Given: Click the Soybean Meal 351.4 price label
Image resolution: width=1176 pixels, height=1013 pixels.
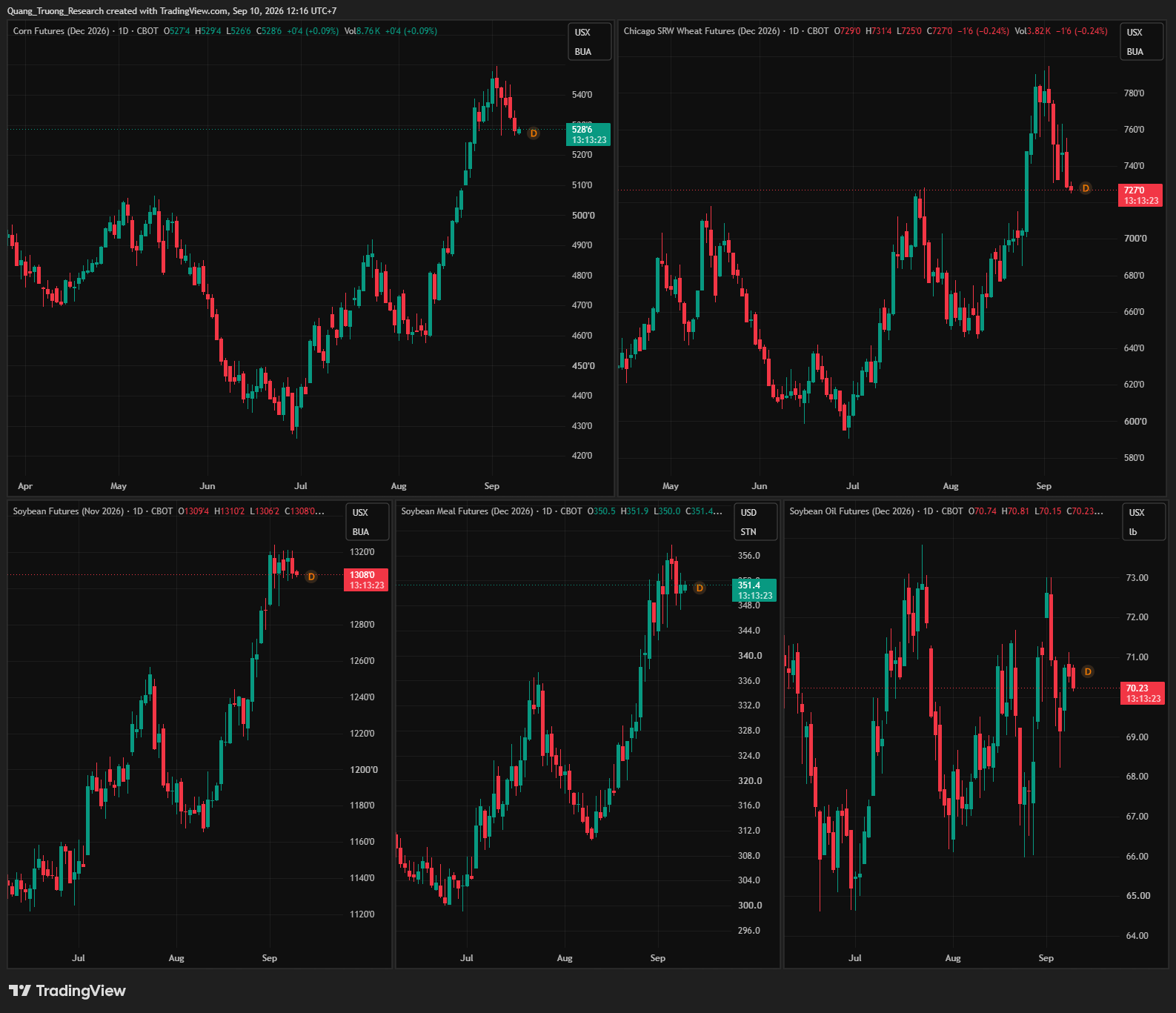Looking at the screenshot, I should [x=754, y=590].
